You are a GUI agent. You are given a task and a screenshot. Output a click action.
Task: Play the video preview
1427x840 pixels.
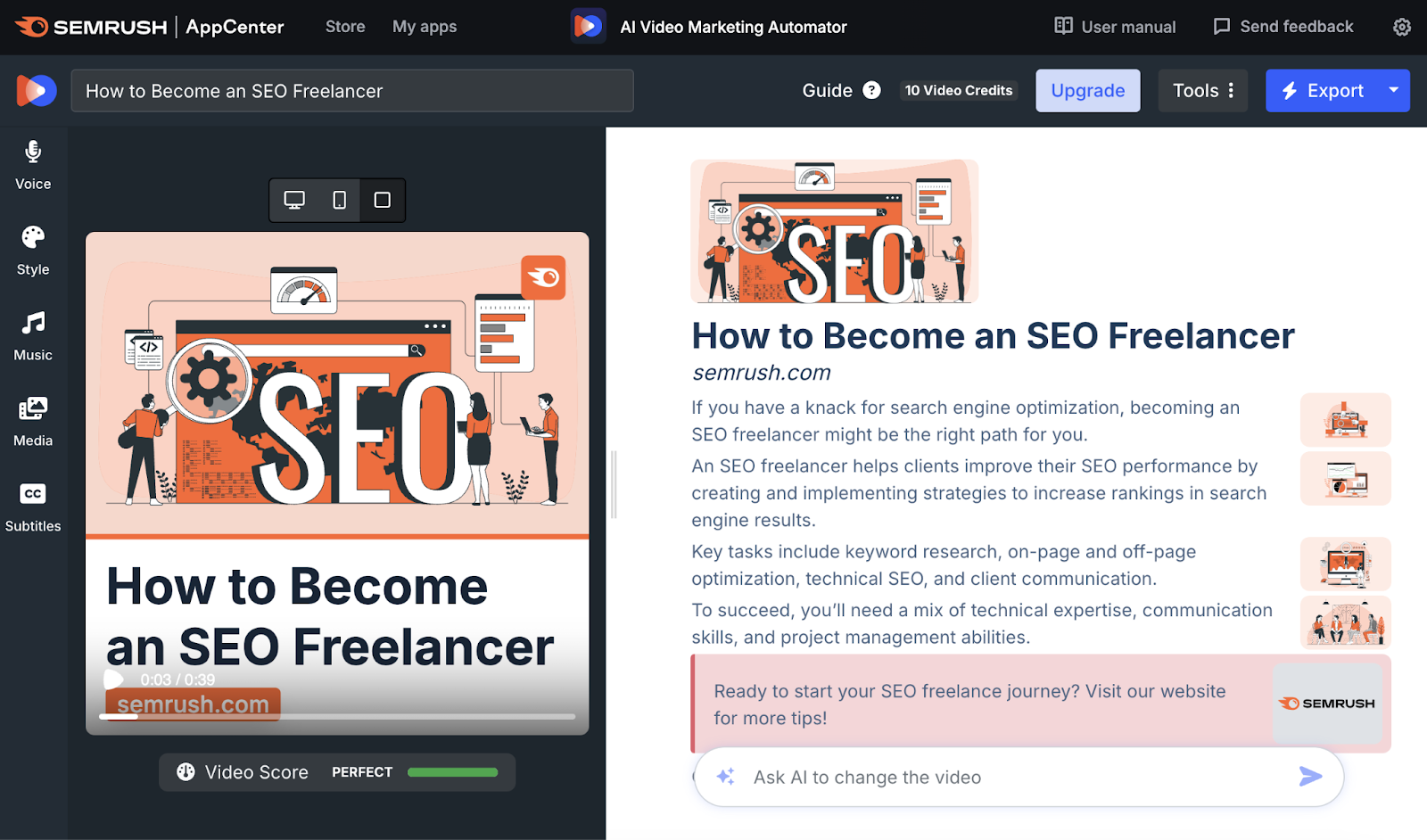[114, 679]
